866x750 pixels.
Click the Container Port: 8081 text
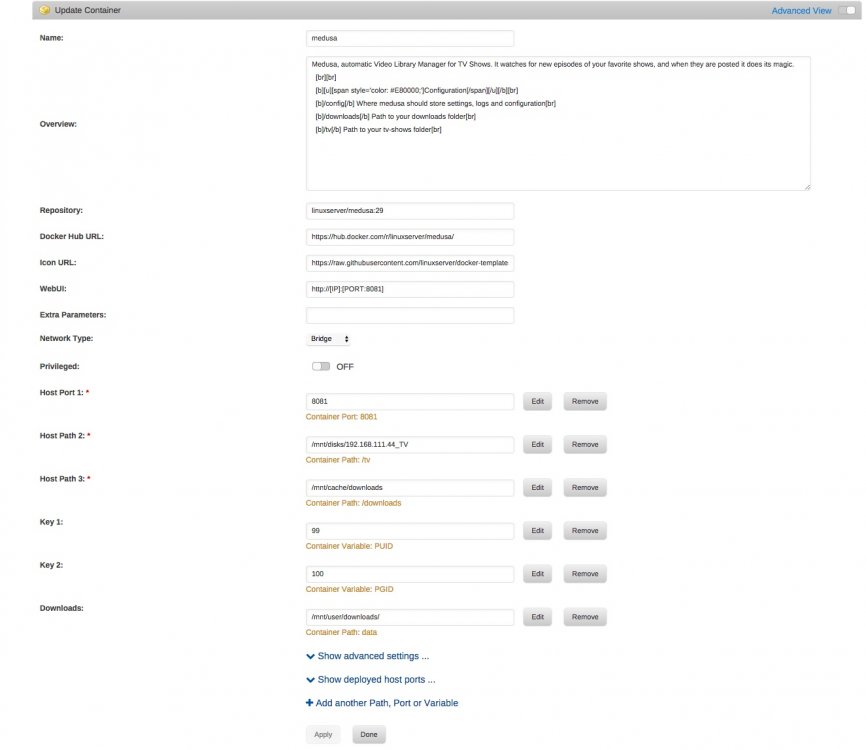341,417
